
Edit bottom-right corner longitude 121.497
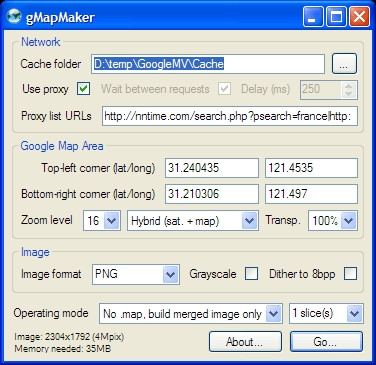[x=311, y=194]
